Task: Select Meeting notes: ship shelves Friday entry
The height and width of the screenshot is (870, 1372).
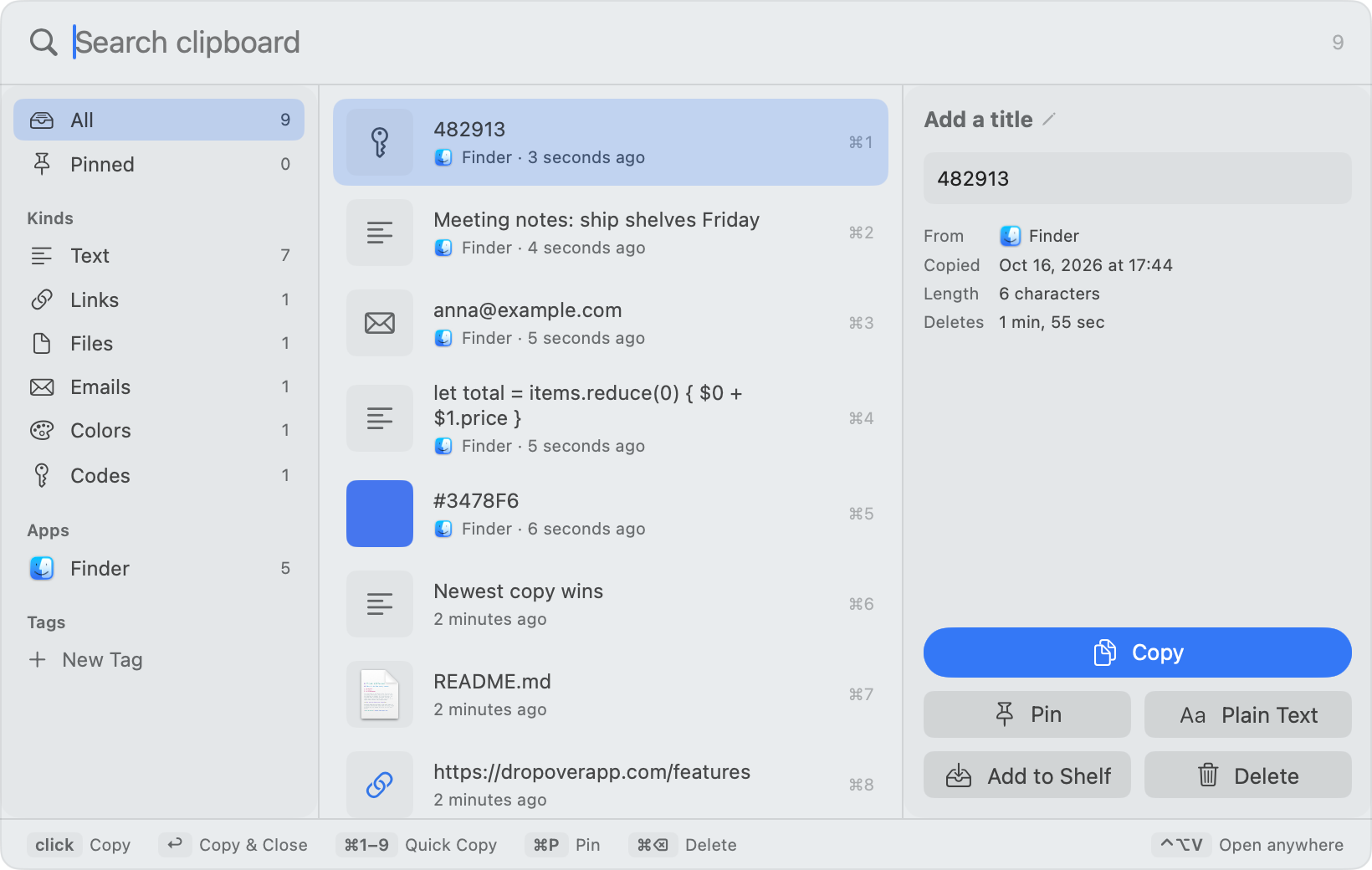Action: pyautogui.click(x=611, y=233)
